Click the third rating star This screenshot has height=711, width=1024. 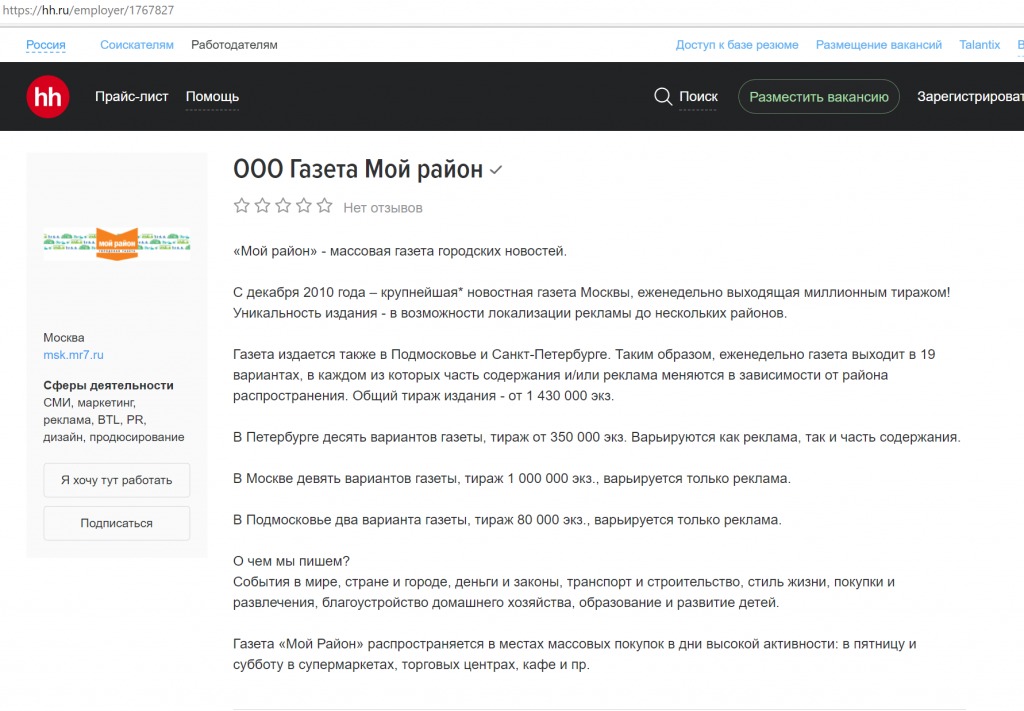(x=283, y=206)
